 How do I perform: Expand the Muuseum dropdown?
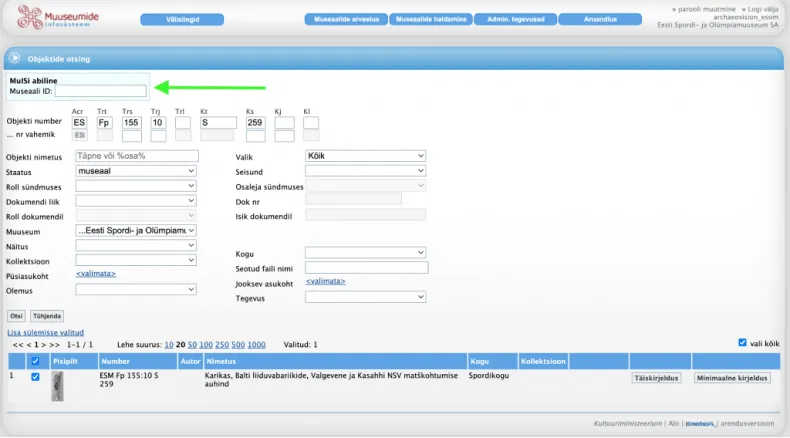pos(136,230)
